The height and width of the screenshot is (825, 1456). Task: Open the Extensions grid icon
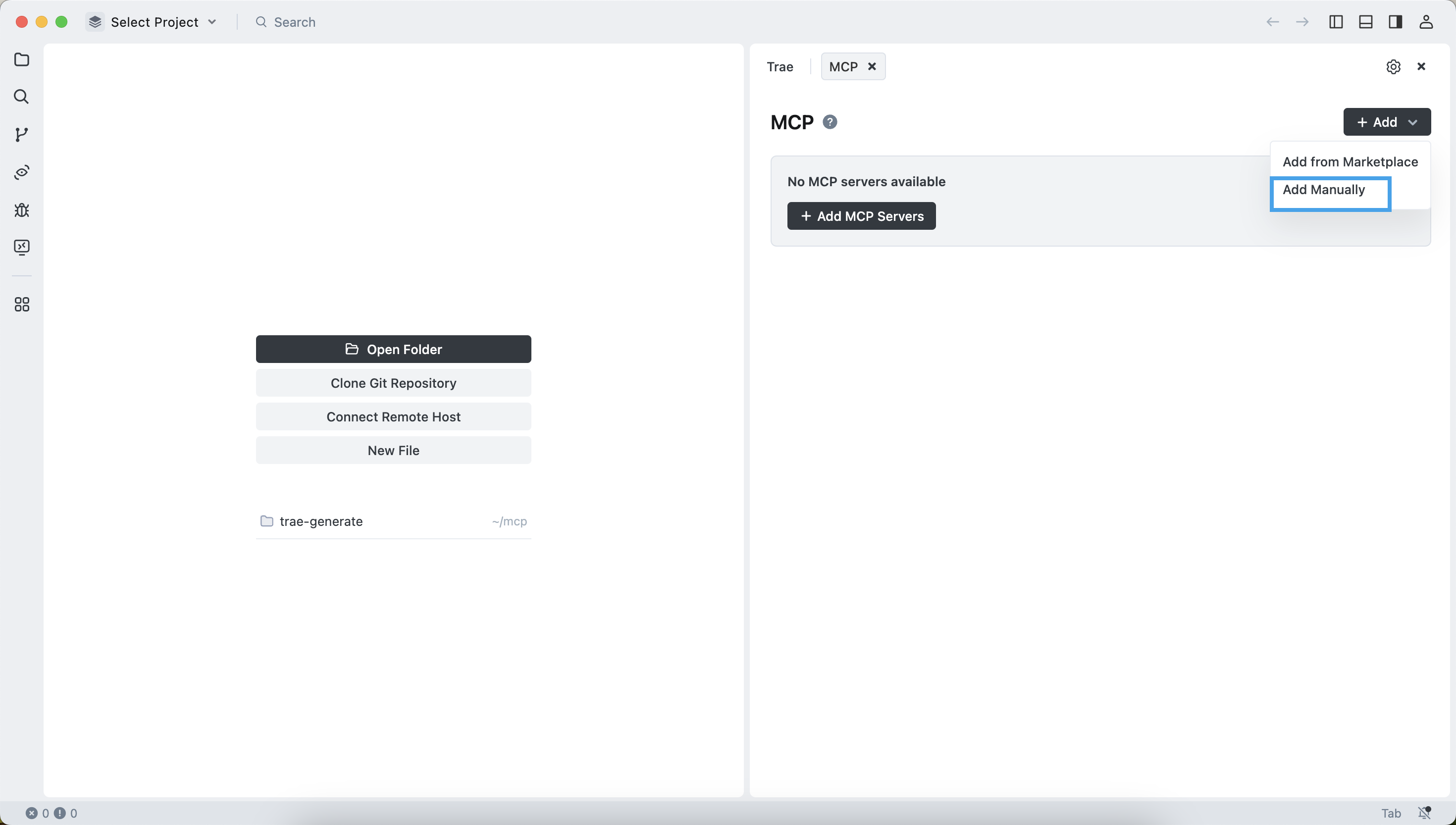(21, 305)
